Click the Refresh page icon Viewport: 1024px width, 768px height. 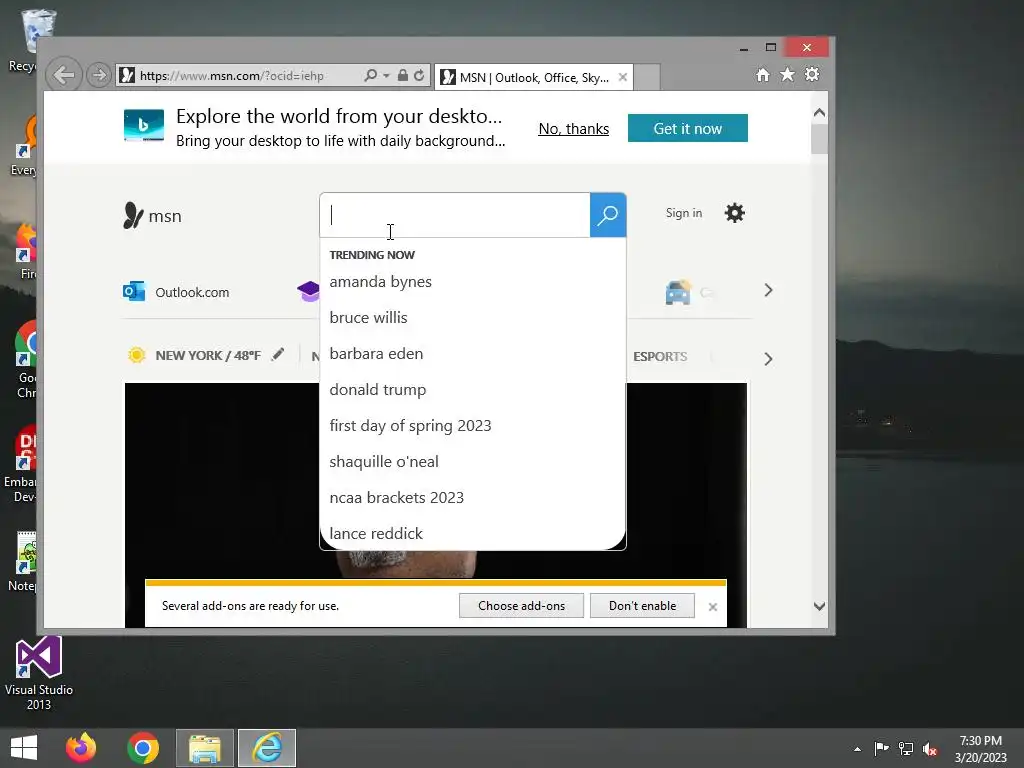[419, 75]
